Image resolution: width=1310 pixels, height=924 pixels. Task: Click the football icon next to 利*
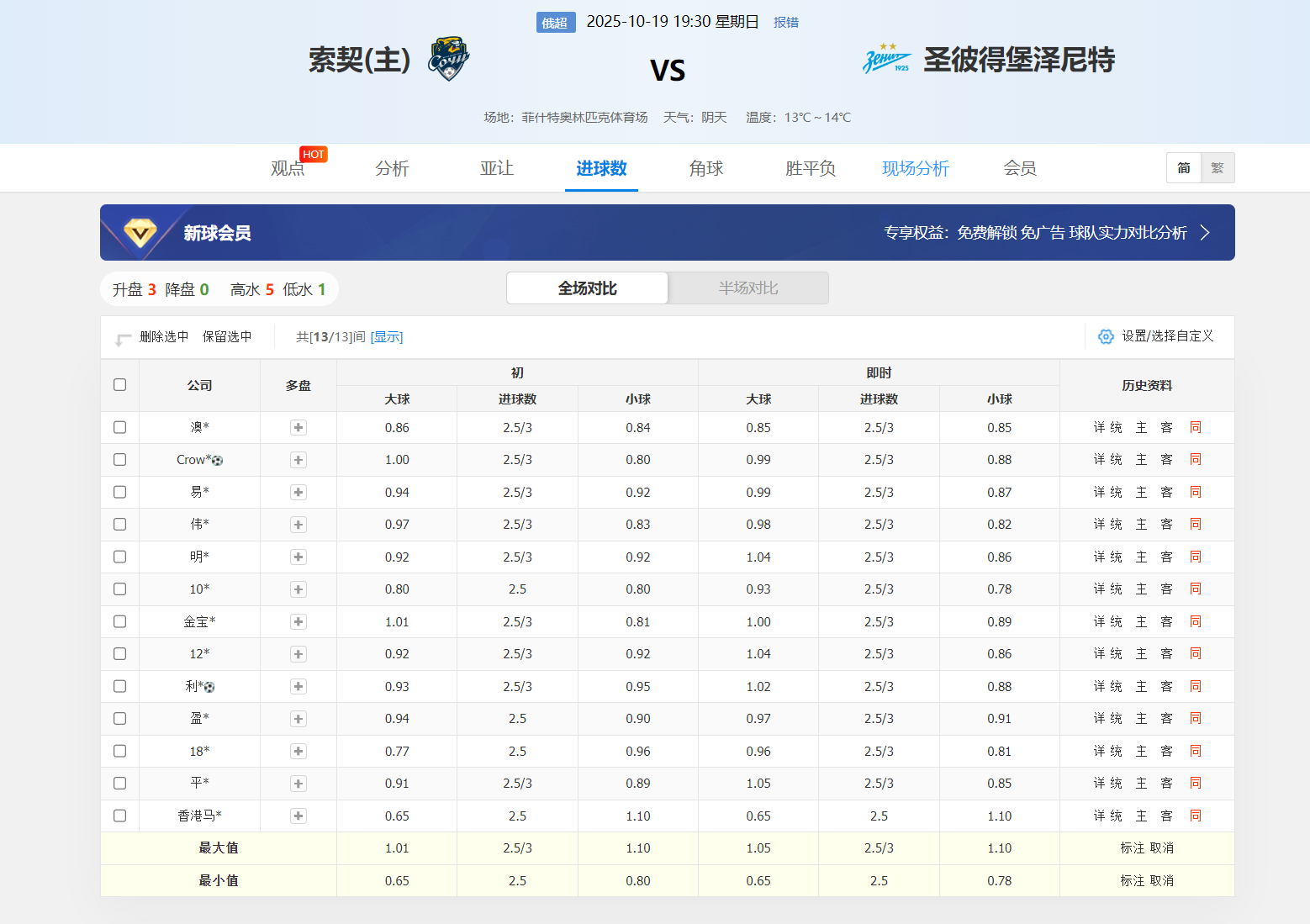(x=209, y=687)
